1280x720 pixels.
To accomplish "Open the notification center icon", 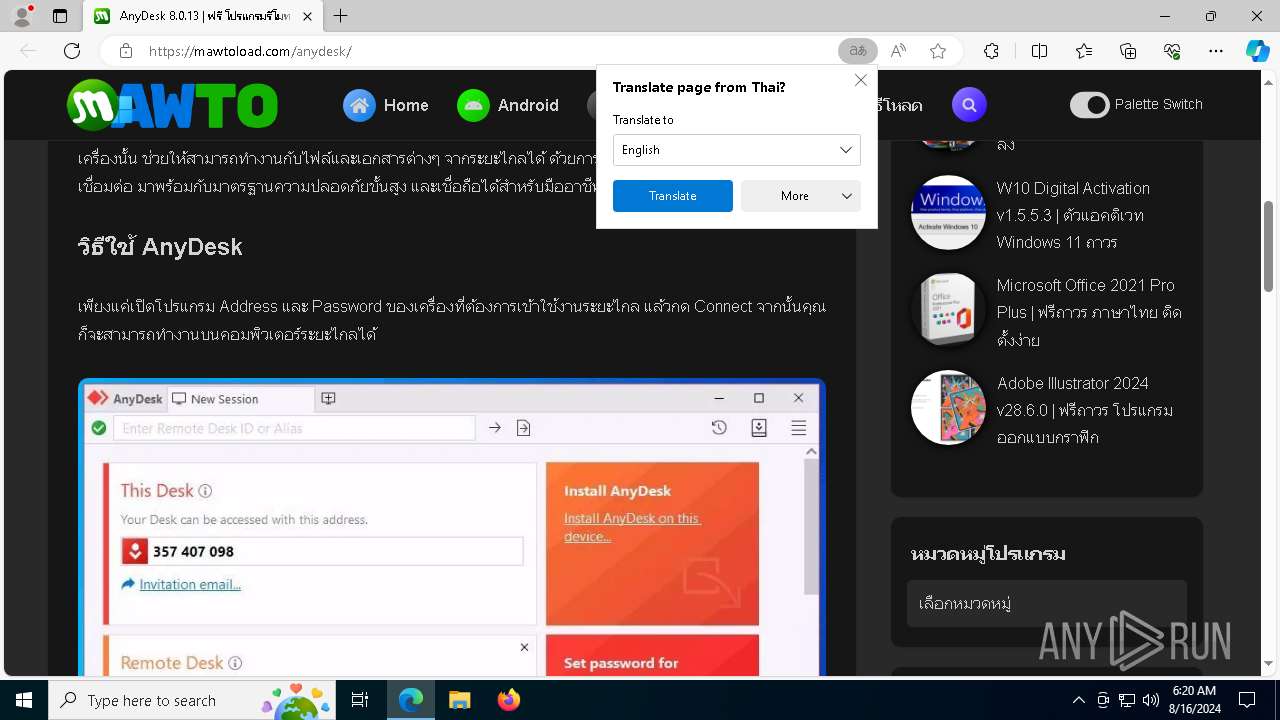I will 1247,700.
